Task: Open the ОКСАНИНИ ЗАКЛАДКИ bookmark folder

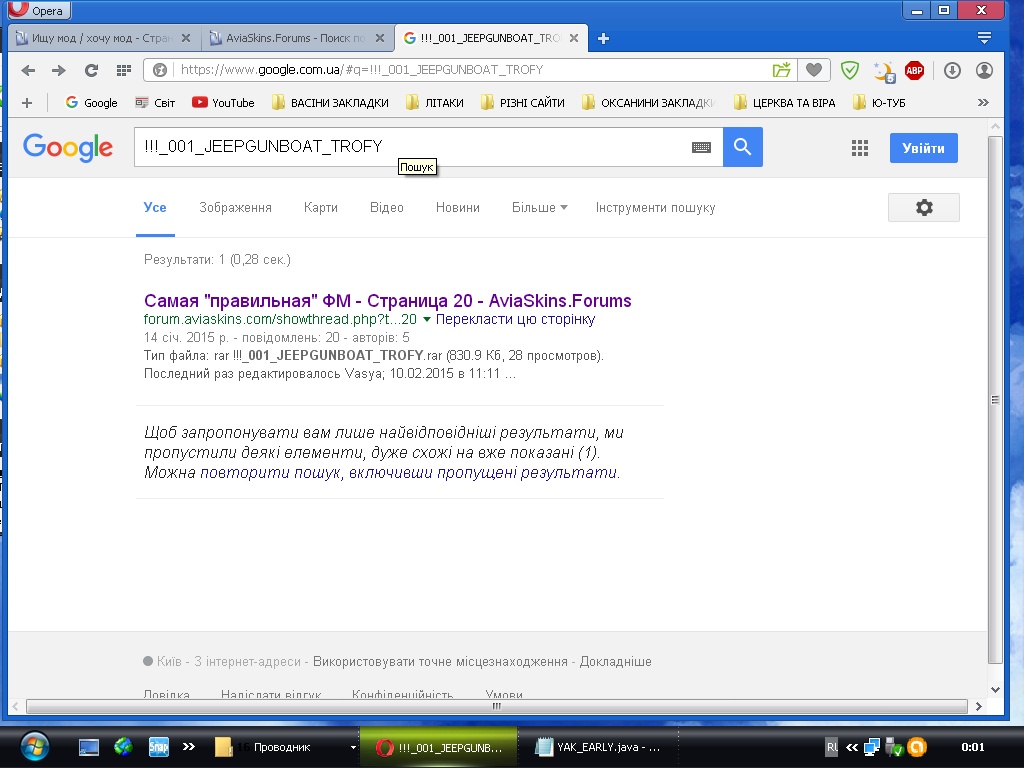Action: [x=649, y=103]
